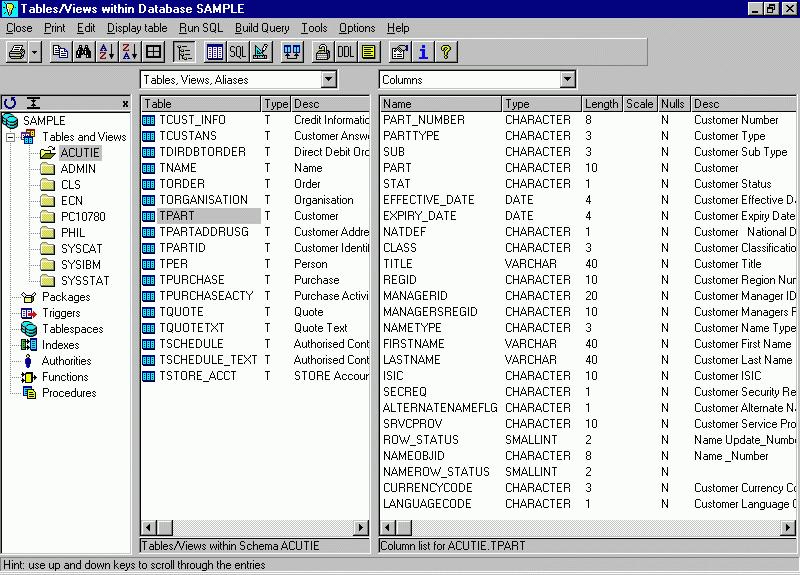Click the Length column header
The width and height of the screenshot is (800, 575).
click(602, 104)
